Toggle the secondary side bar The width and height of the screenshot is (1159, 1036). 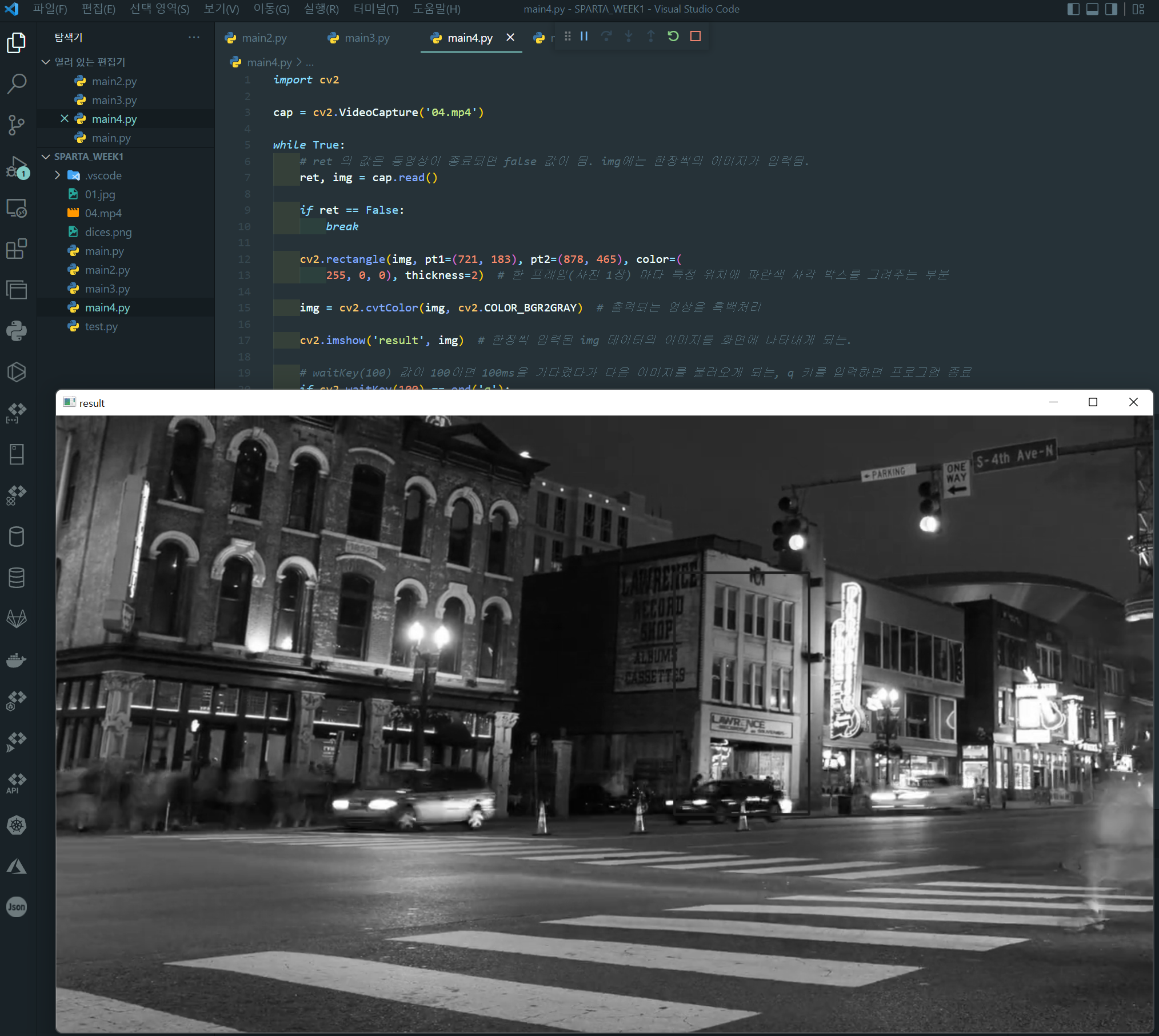click(1111, 9)
